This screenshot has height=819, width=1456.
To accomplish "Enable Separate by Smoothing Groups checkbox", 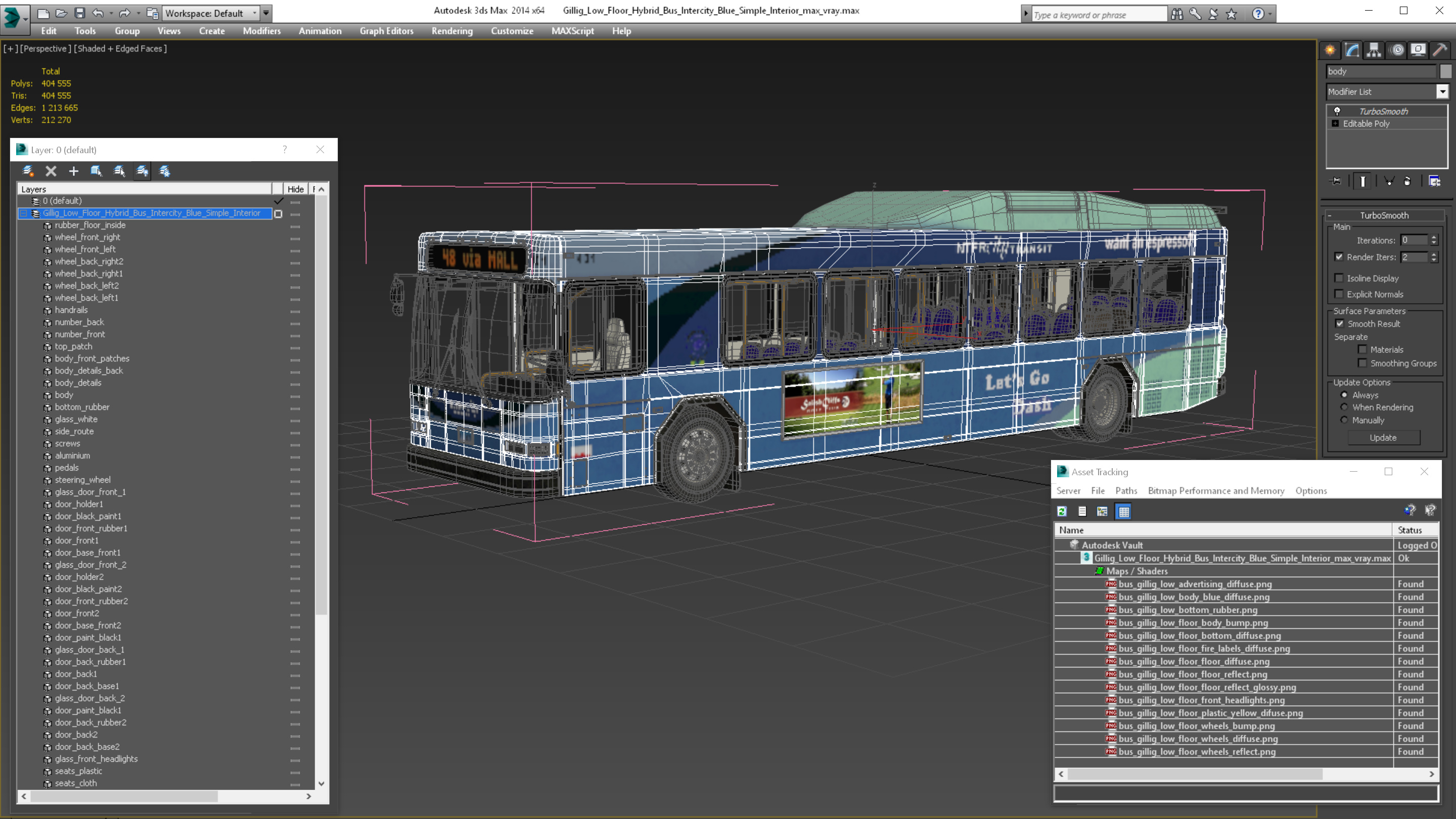I will pos(1362,363).
